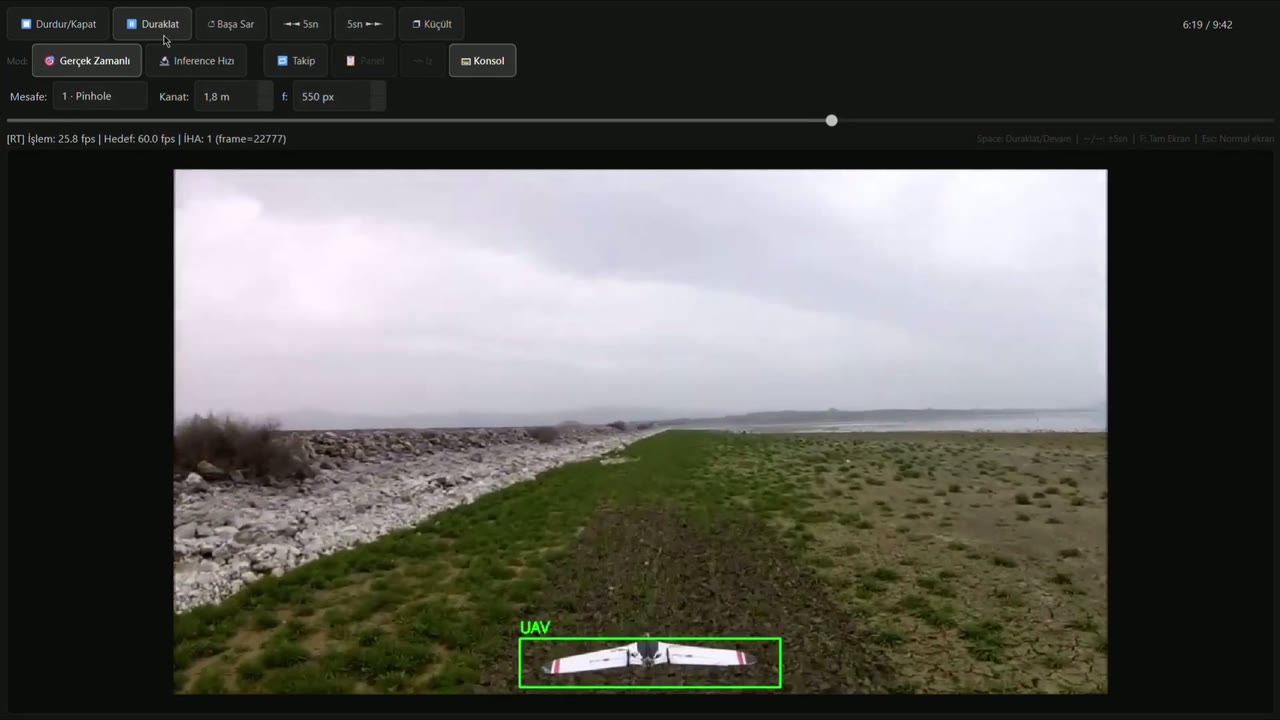Click the Kanat field showing 1,8 m

coord(233,97)
